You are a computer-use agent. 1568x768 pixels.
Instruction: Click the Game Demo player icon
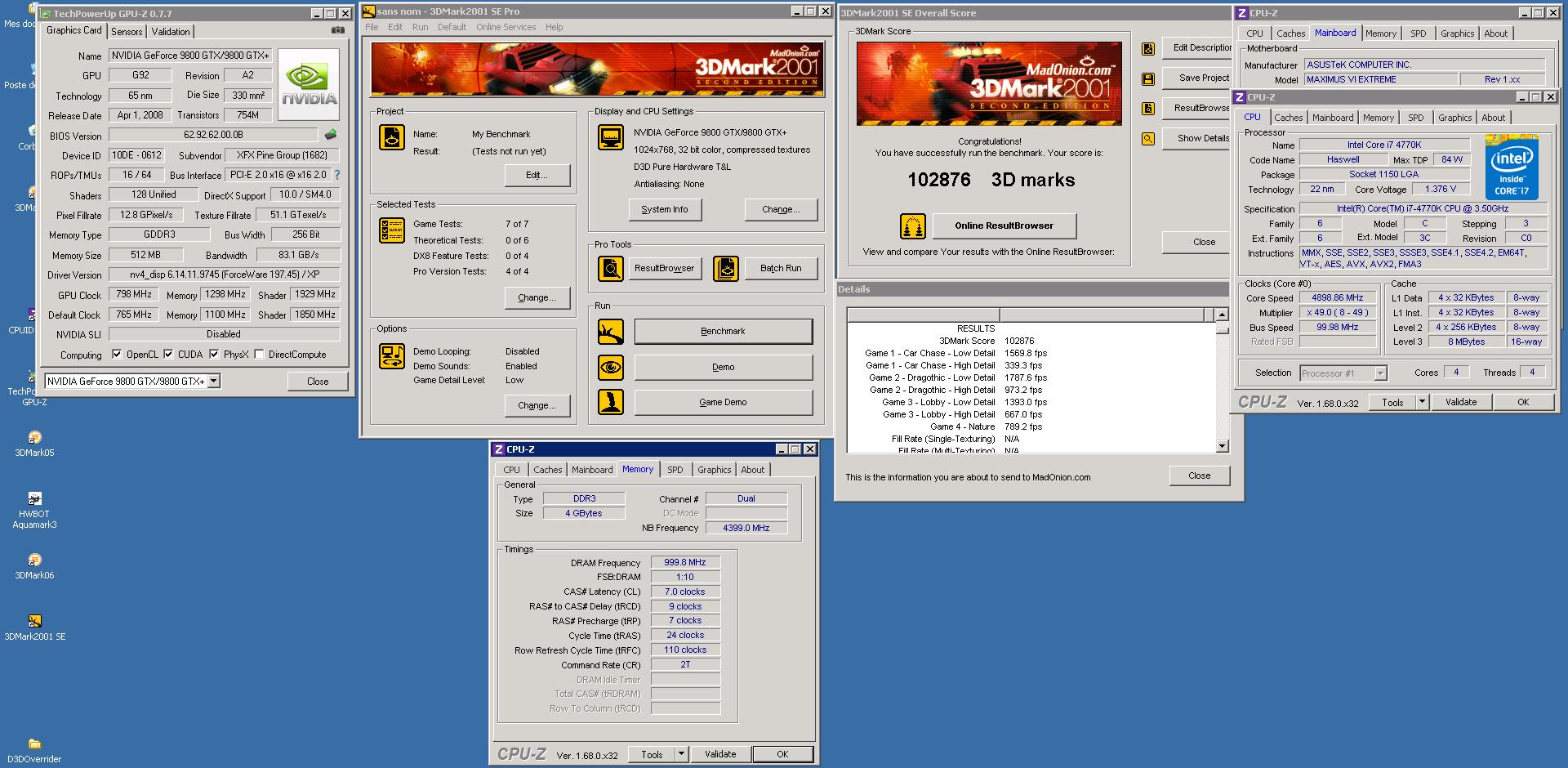coord(611,402)
